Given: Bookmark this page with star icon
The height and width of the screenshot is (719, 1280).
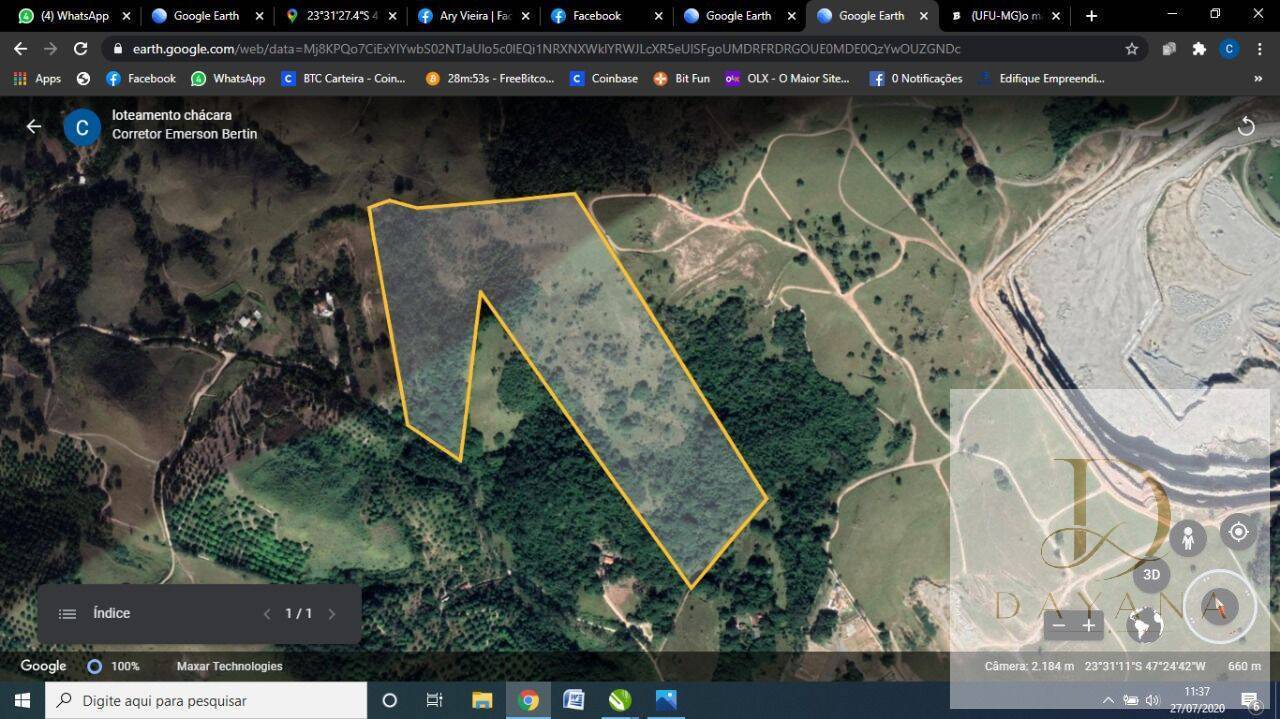Looking at the screenshot, I should 1131,48.
